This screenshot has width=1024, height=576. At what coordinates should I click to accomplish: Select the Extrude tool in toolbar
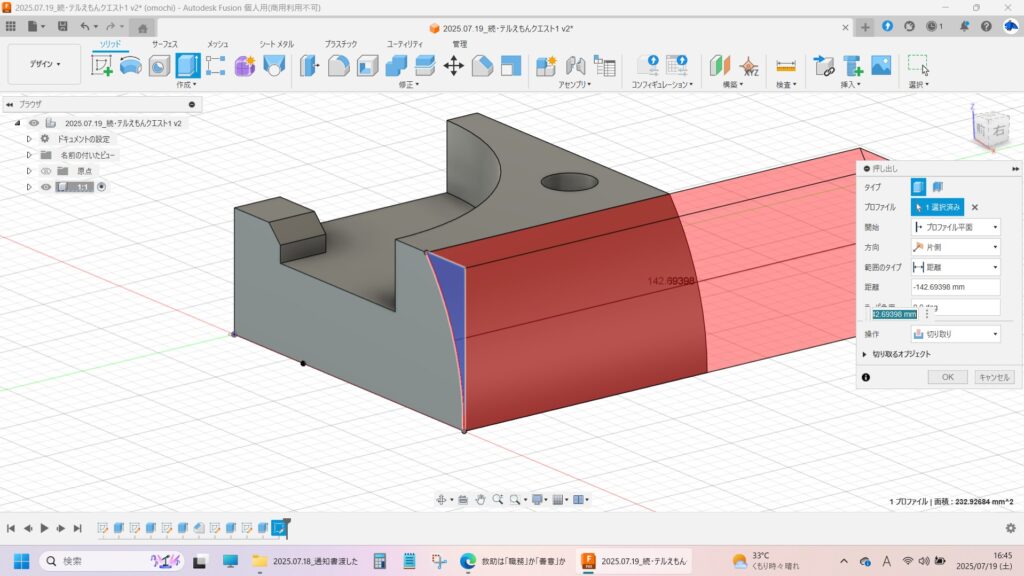(187, 66)
